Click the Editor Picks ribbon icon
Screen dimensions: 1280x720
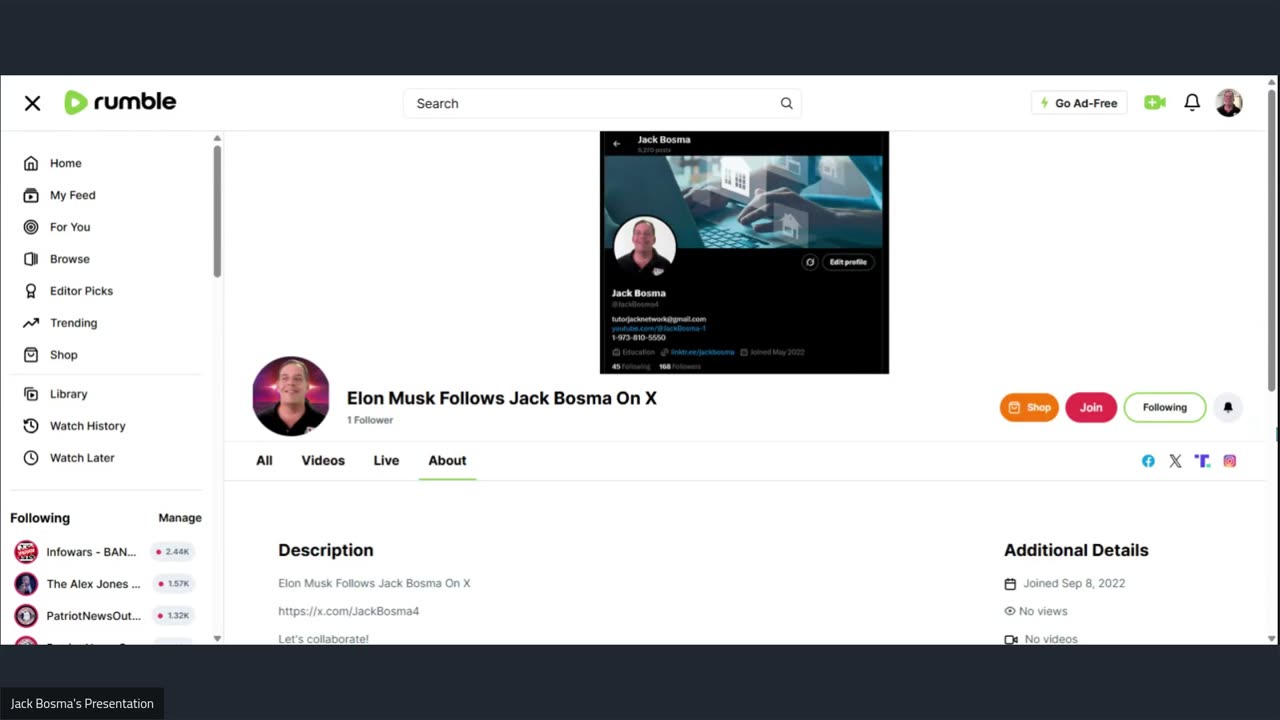31,291
